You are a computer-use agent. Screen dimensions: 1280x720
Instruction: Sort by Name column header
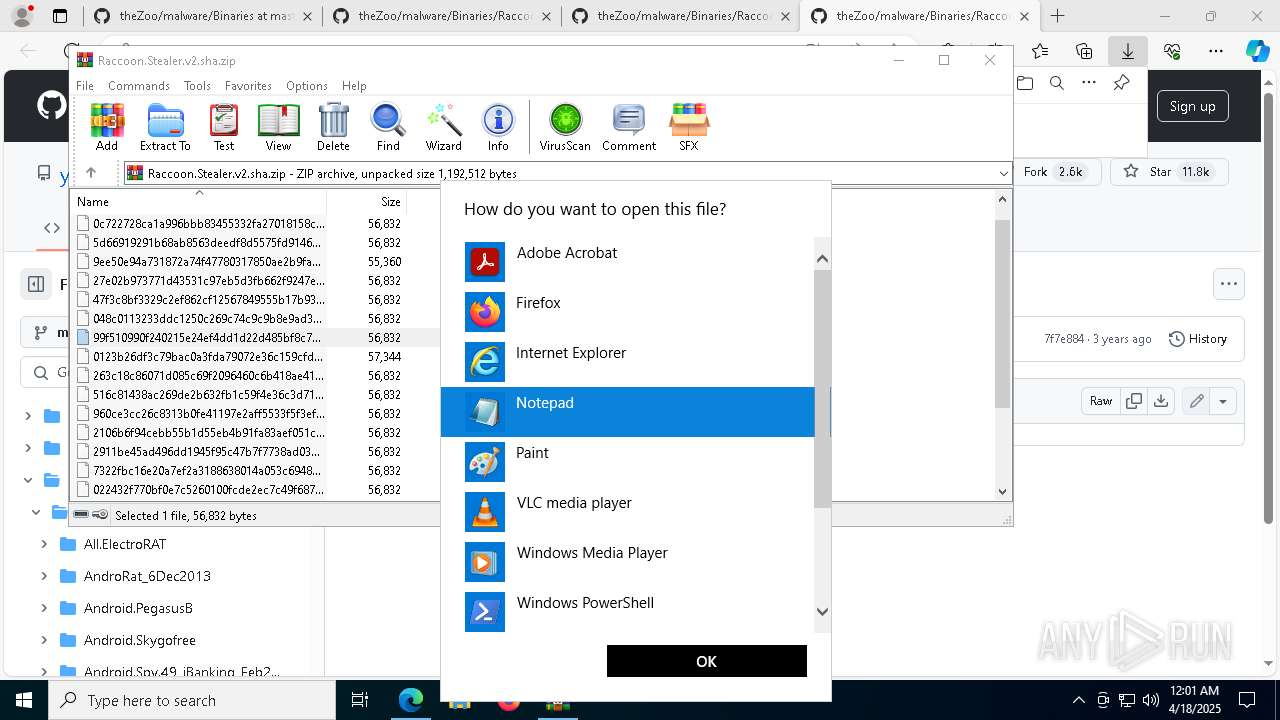pyautogui.click(x=198, y=201)
